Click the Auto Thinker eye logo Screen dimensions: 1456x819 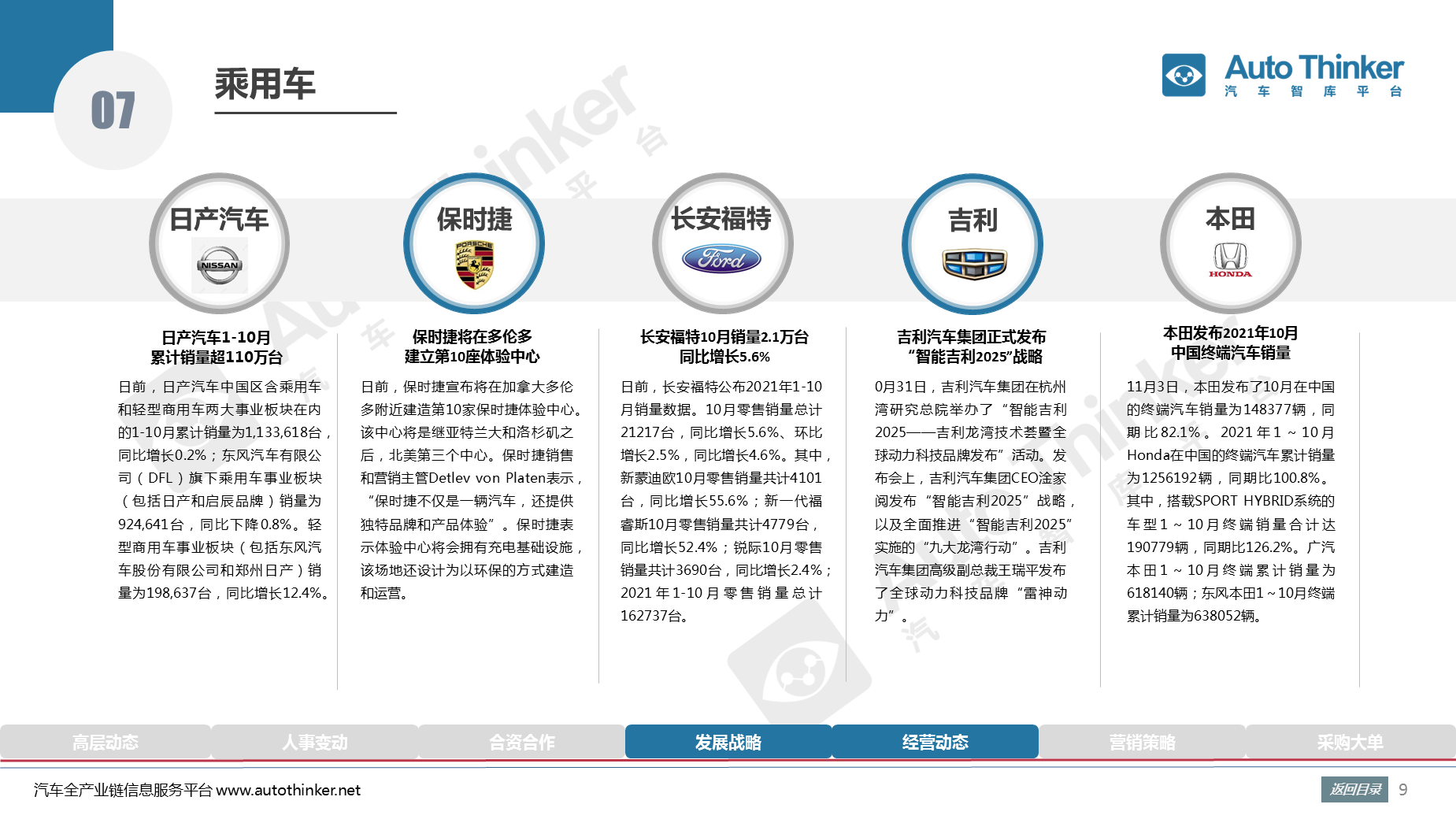(1184, 76)
